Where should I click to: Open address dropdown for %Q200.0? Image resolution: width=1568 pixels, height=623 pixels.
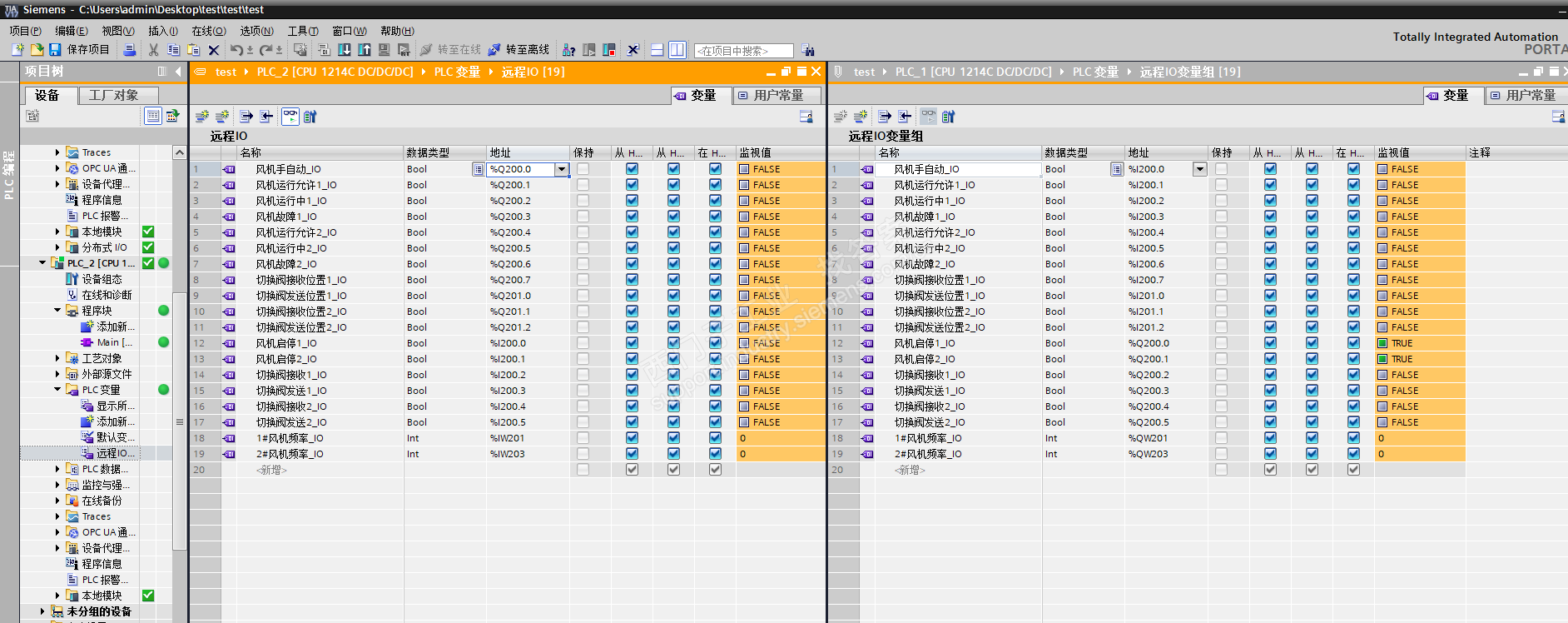[x=562, y=169]
